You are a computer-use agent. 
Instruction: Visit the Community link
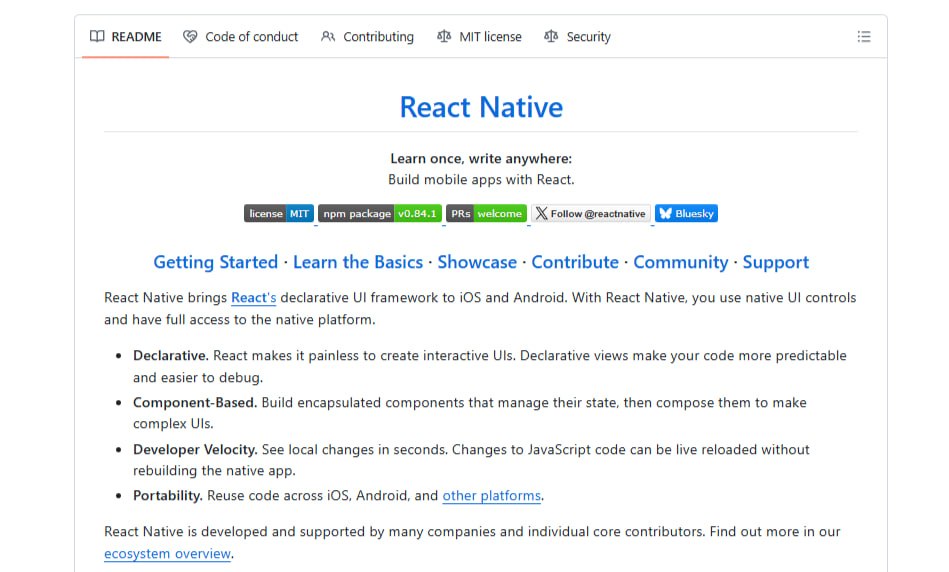click(680, 262)
